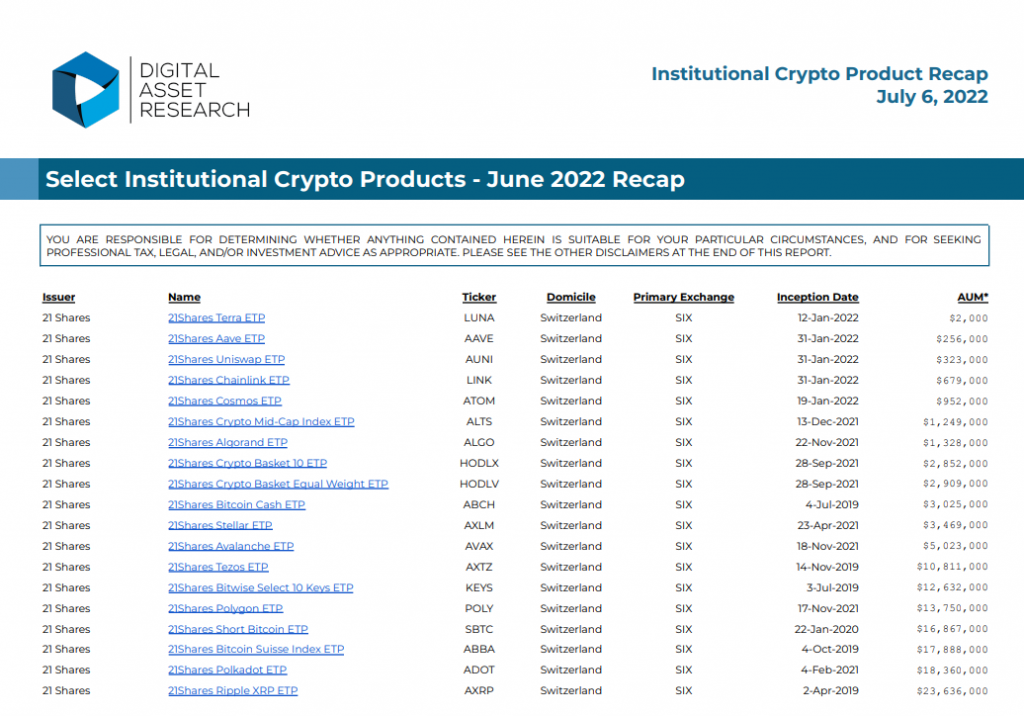
Task: Click the Digital Asset Research logo icon
Action: (86, 90)
